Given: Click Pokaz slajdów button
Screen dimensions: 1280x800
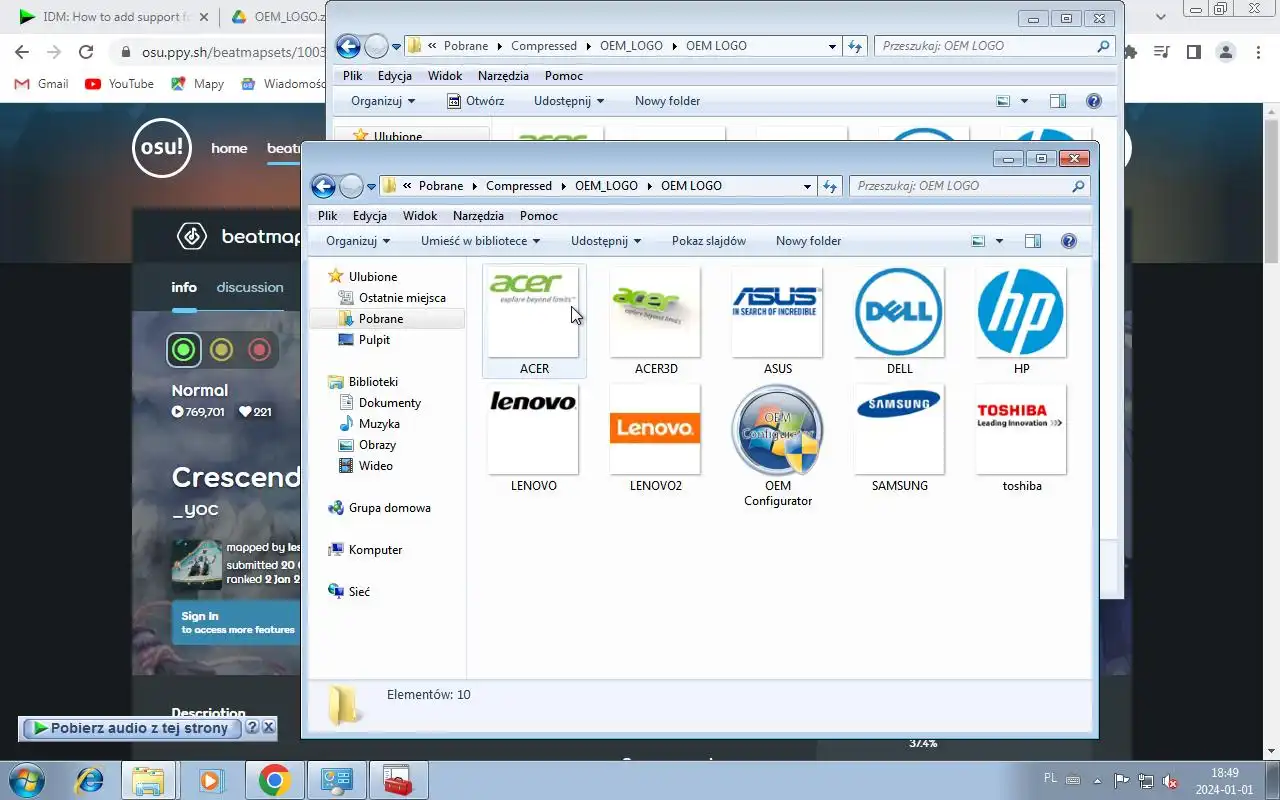Looking at the screenshot, I should 709,241.
